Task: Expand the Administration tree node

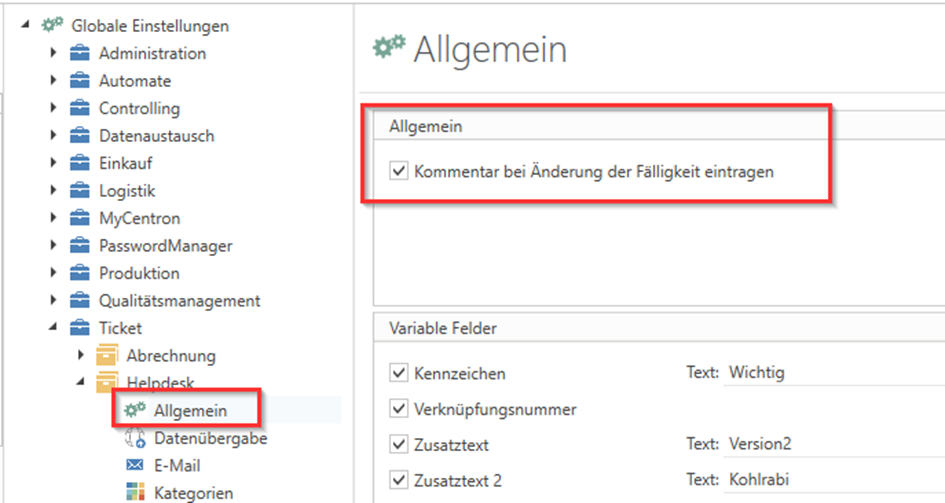Action: [54, 53]
